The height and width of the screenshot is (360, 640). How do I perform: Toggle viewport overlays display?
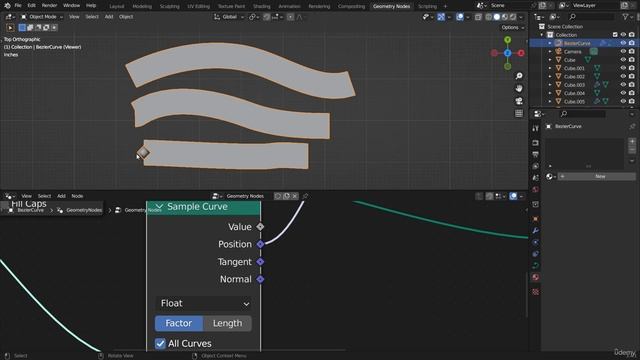point(460,17)
